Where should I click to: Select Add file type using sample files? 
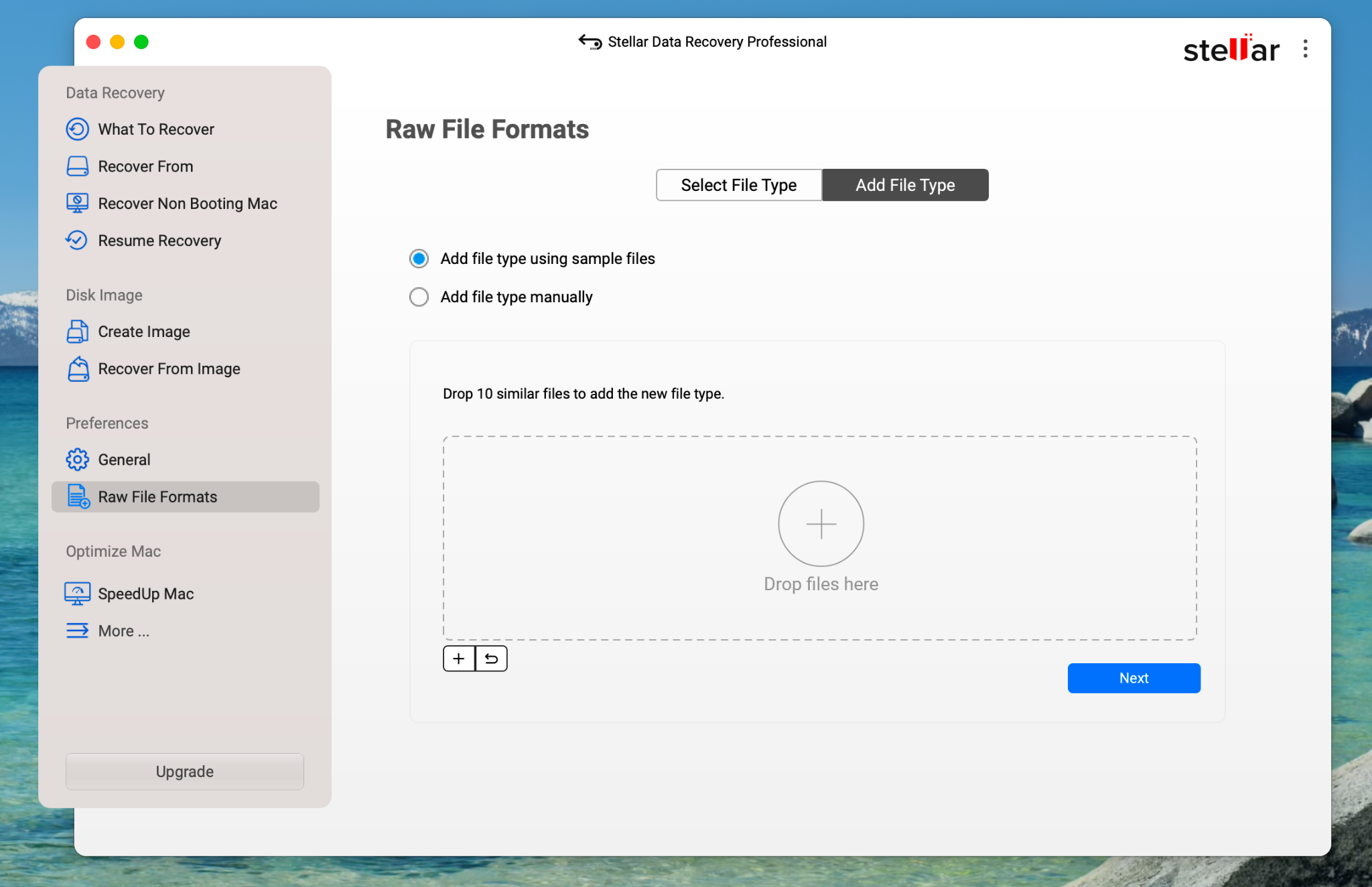pyautogui.click(x=419, y=259)
